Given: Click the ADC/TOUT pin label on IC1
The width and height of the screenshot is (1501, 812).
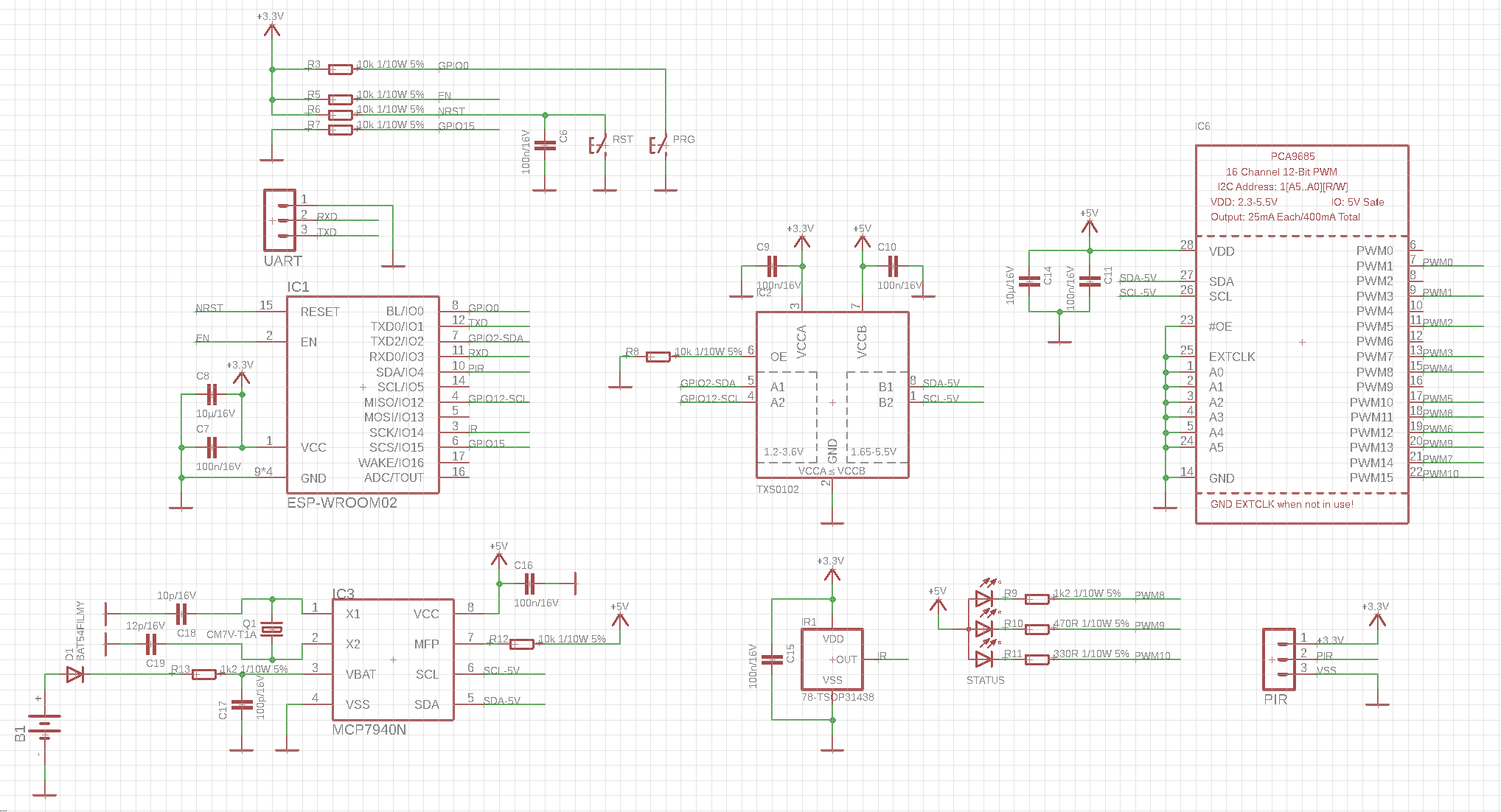Looking at the screenshot, I should (x=394, y=477).
